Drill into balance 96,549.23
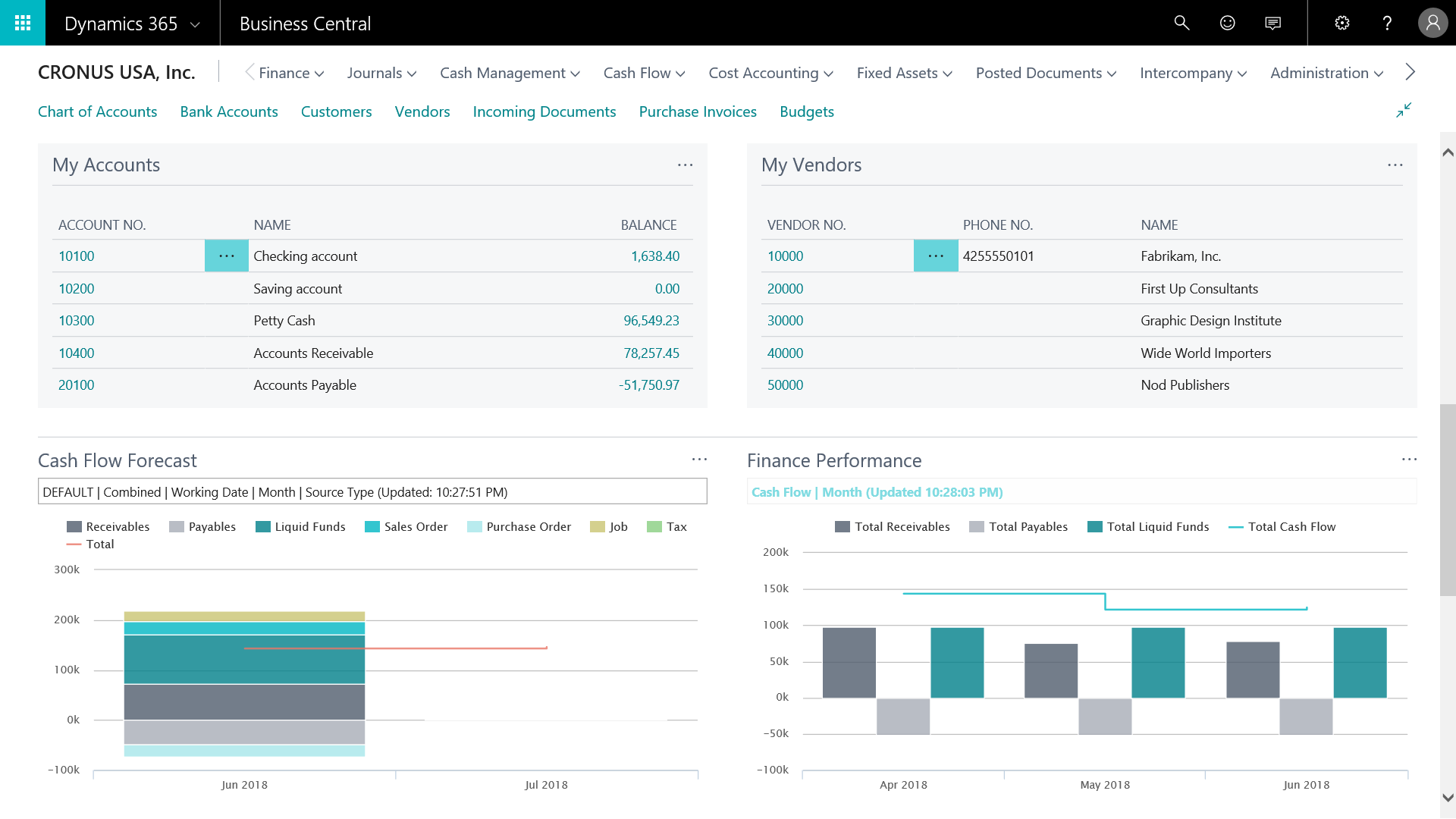1456x819 pixels. [651, 321]
